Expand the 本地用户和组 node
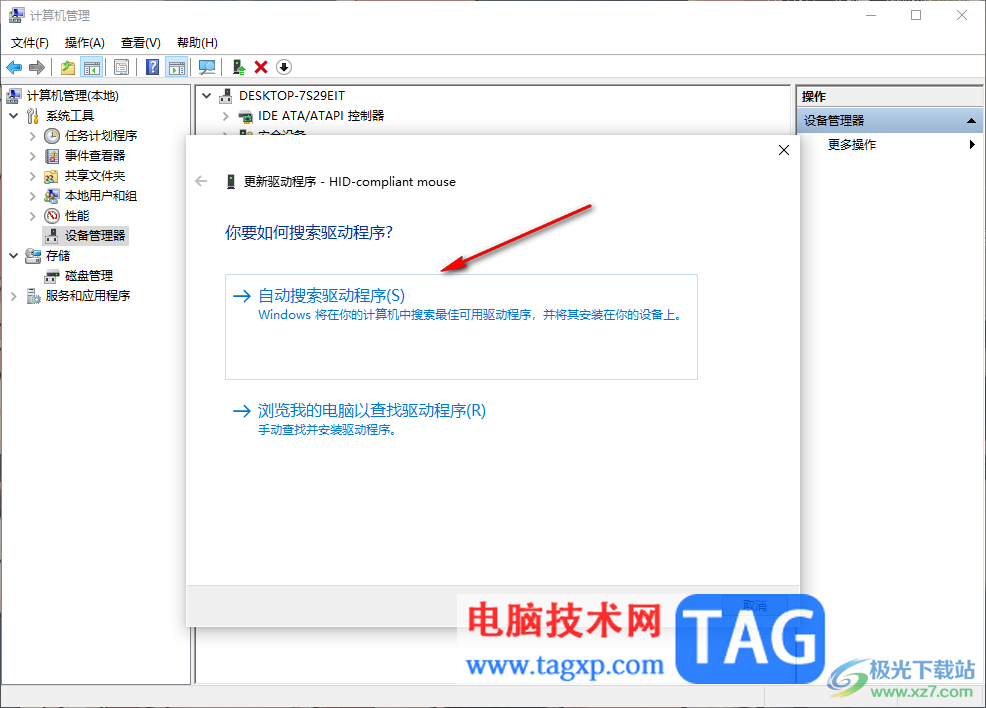The height and width of the screenshot is (708, 986). 33,196
